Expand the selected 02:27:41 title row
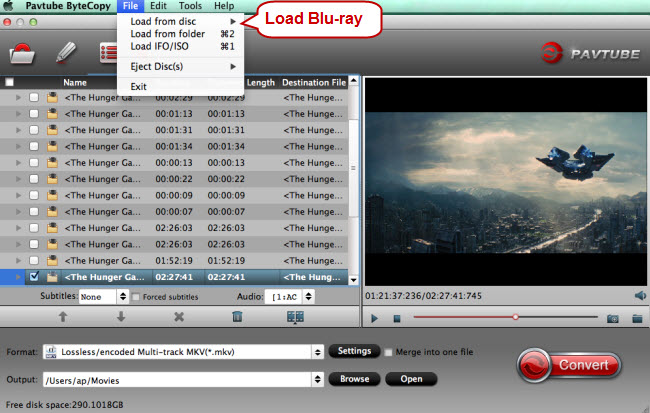This screenshot has width=650, height=413. 18,277
